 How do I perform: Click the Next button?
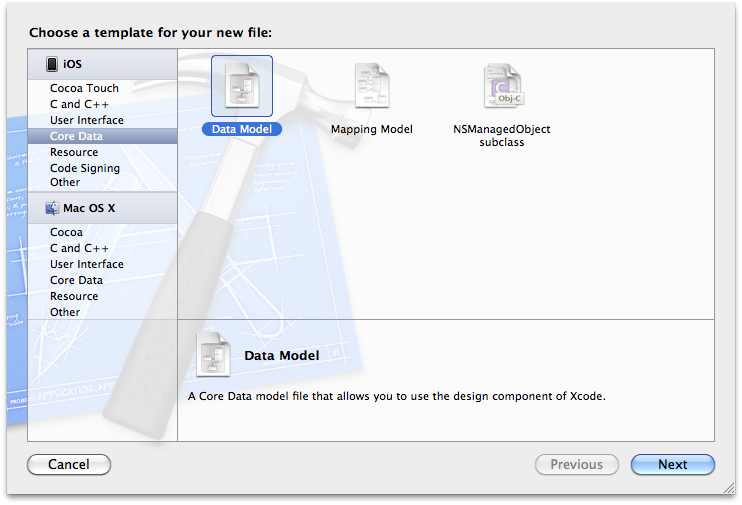(673, 464)
